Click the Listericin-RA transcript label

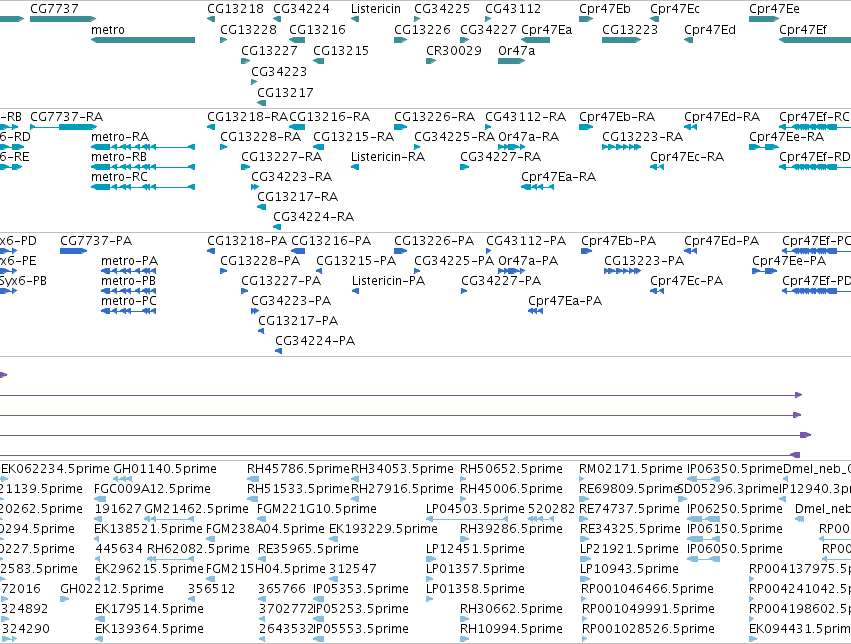coord(388,157)
